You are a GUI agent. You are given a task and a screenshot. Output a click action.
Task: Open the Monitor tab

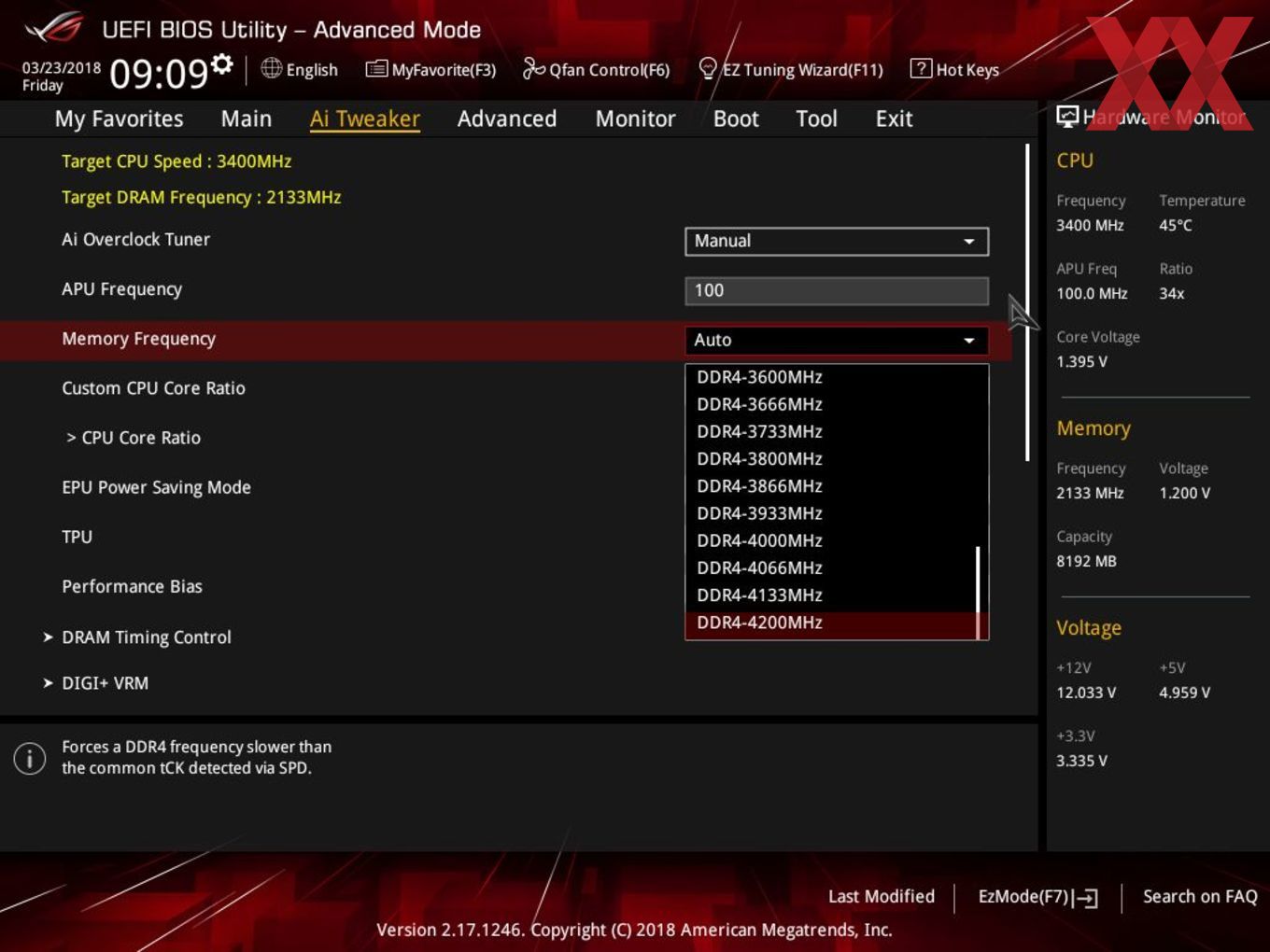tap(635, 119)
